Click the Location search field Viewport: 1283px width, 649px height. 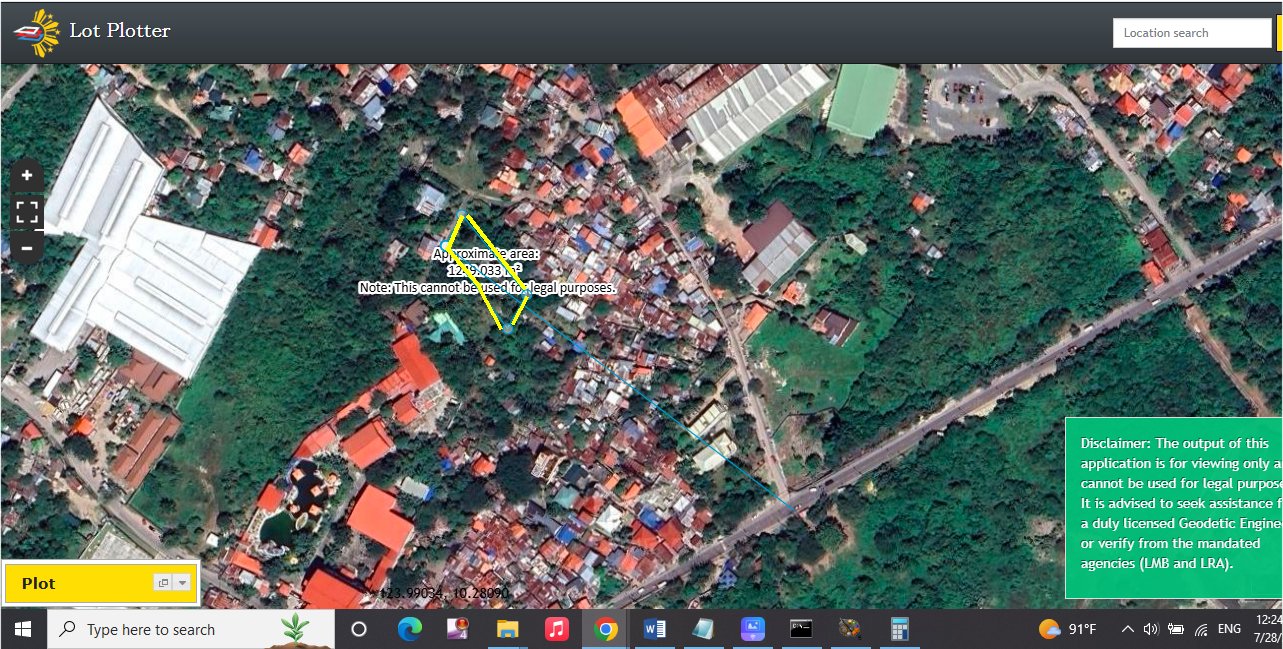[x=1191, y=33]
